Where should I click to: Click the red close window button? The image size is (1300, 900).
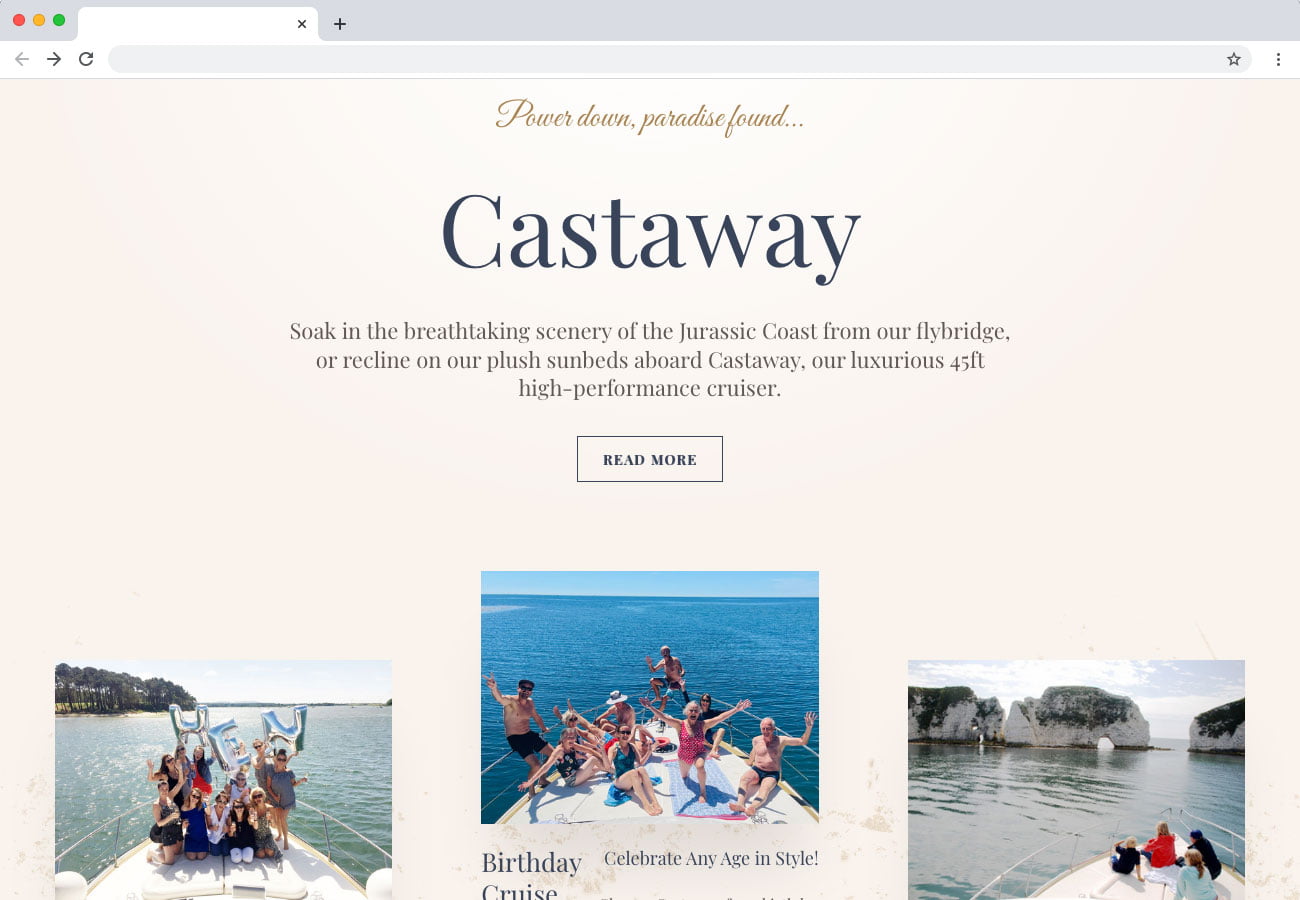[19, 20]
